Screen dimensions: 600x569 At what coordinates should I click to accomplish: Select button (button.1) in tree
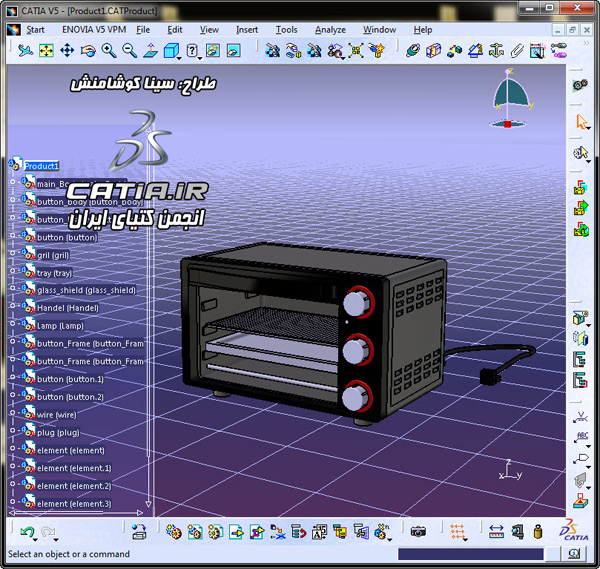70,379
